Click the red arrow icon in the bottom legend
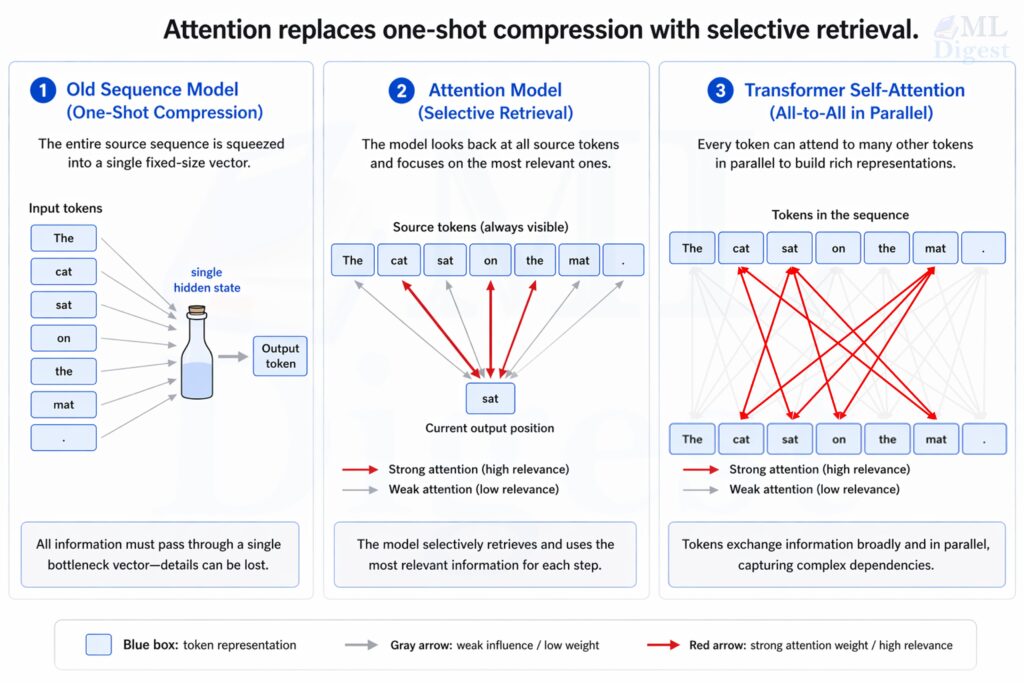The image size is (1024, 683). (663, 645)
